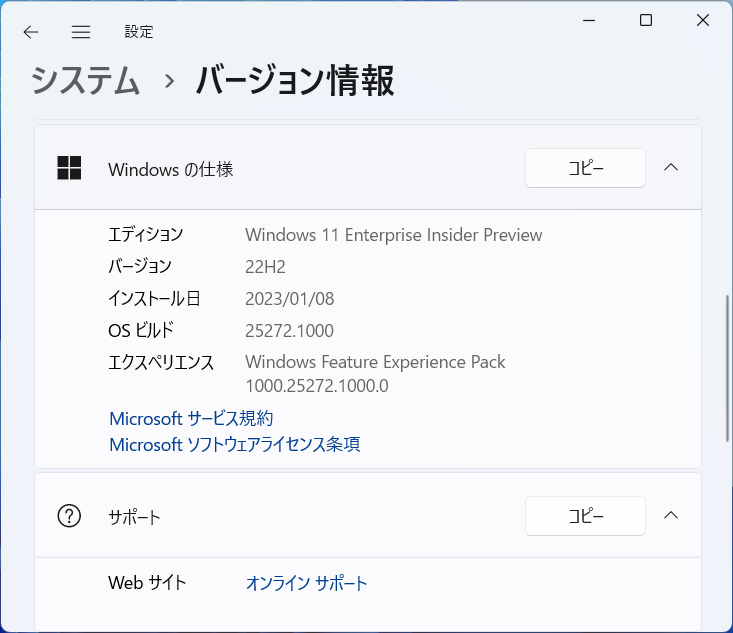
Task: Click the Windows Feature Experience Pack text
Action: tap(375, 362)
